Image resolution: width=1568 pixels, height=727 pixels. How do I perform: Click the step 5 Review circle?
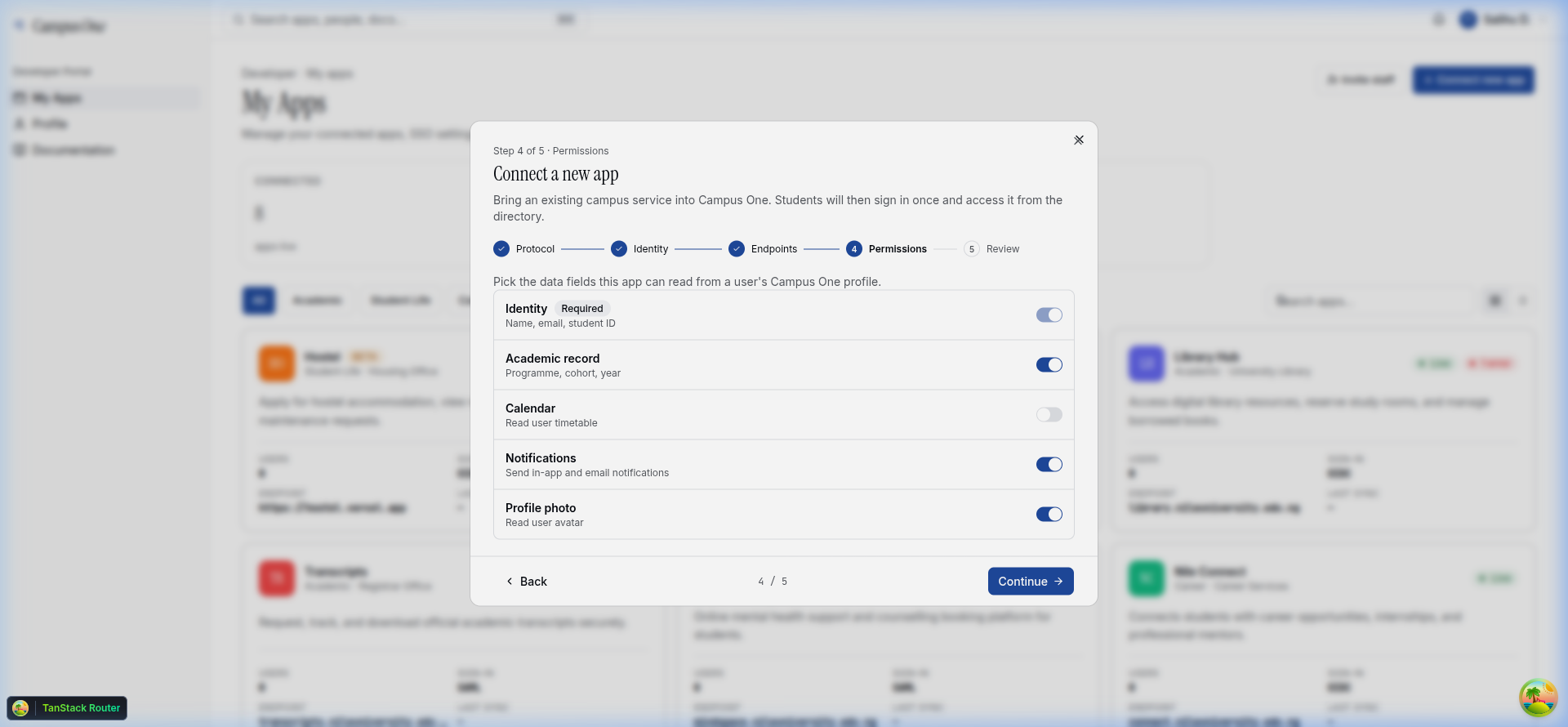[972, 249]
